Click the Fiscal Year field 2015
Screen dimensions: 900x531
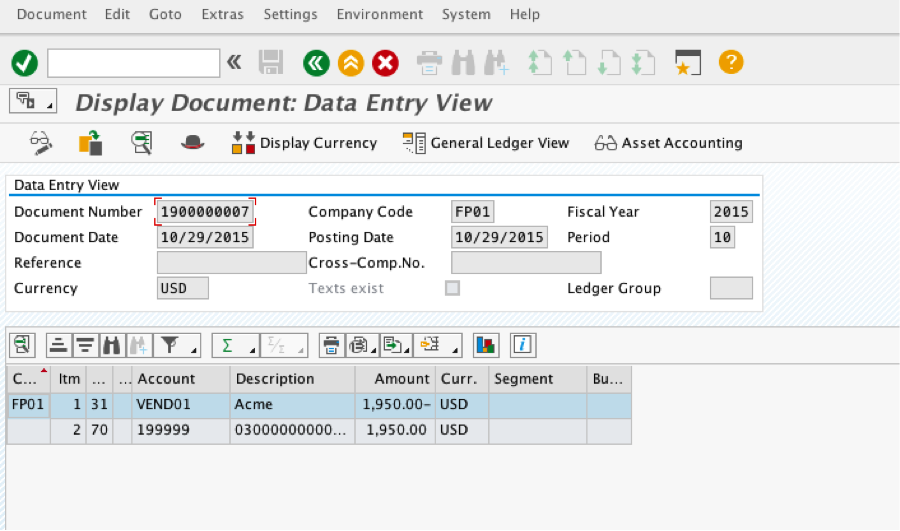pyautogui.click(x=731, y=212)
